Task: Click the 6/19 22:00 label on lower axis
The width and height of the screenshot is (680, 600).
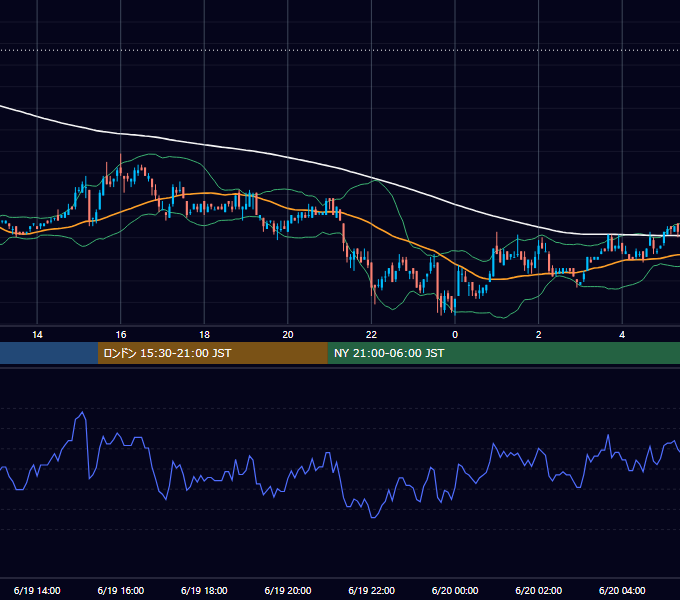Action: [372, 590]
